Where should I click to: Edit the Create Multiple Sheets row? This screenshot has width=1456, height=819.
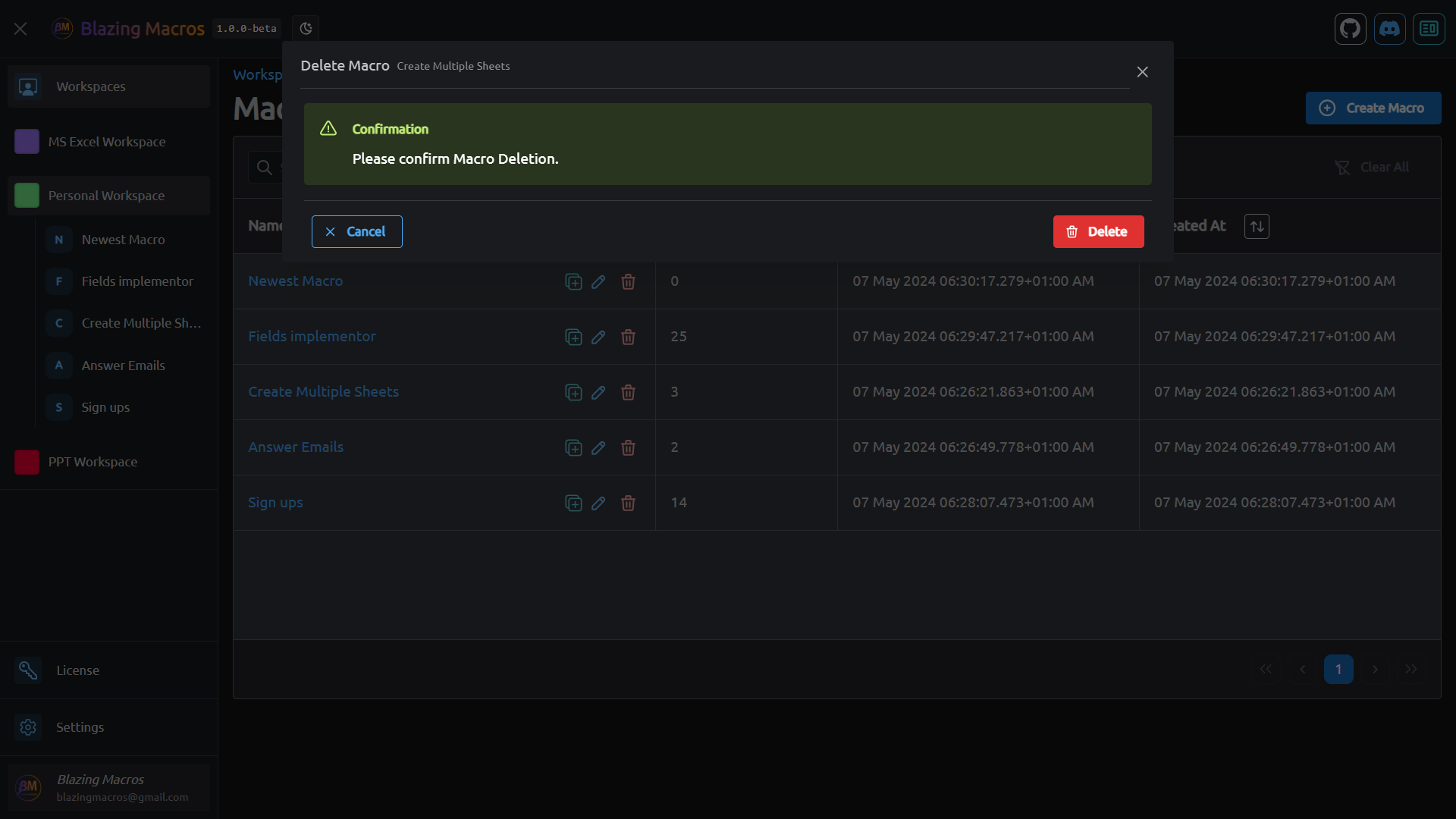(598, 392)
